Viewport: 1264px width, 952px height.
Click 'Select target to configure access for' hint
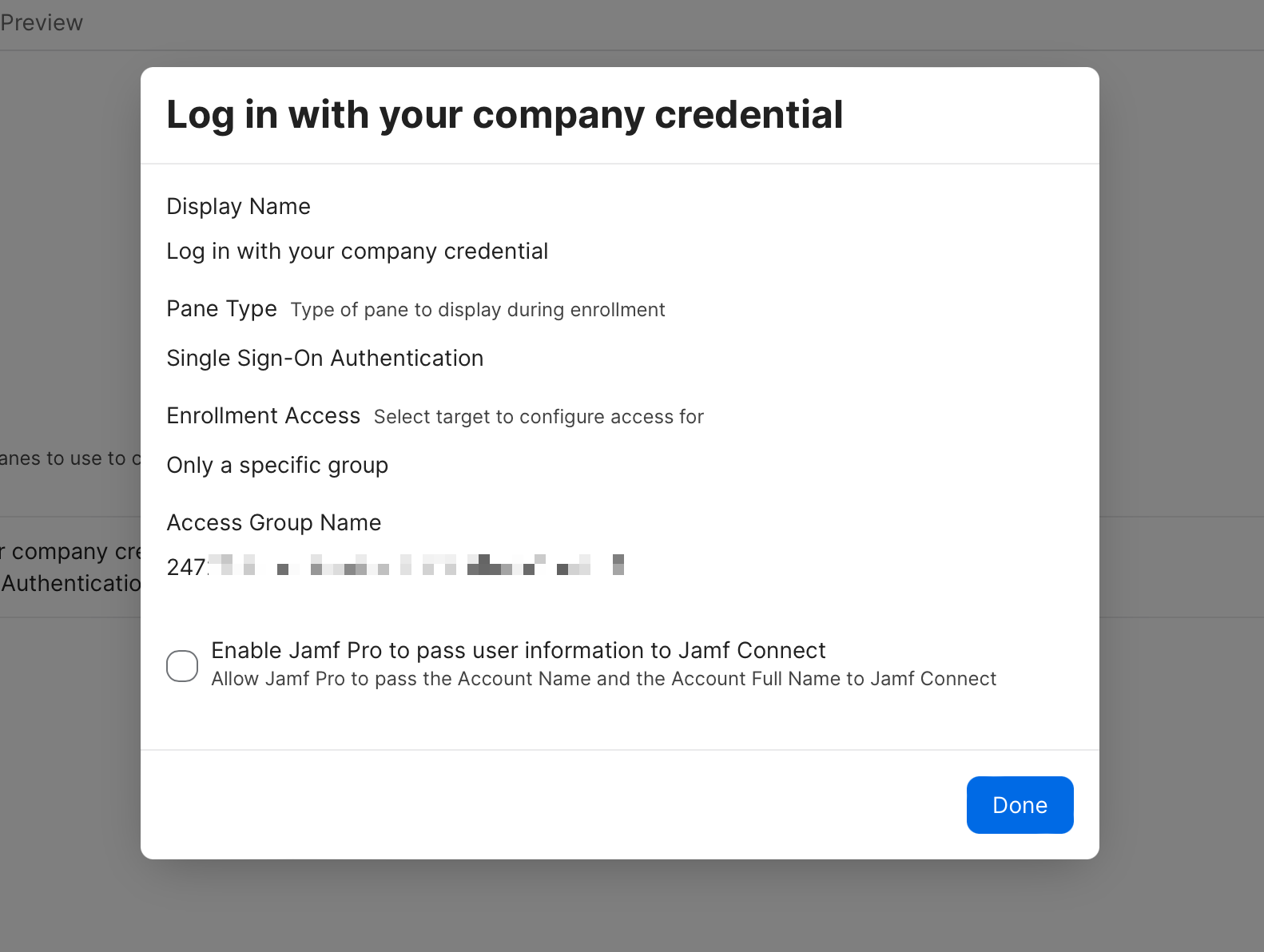(x=538, y=417)
